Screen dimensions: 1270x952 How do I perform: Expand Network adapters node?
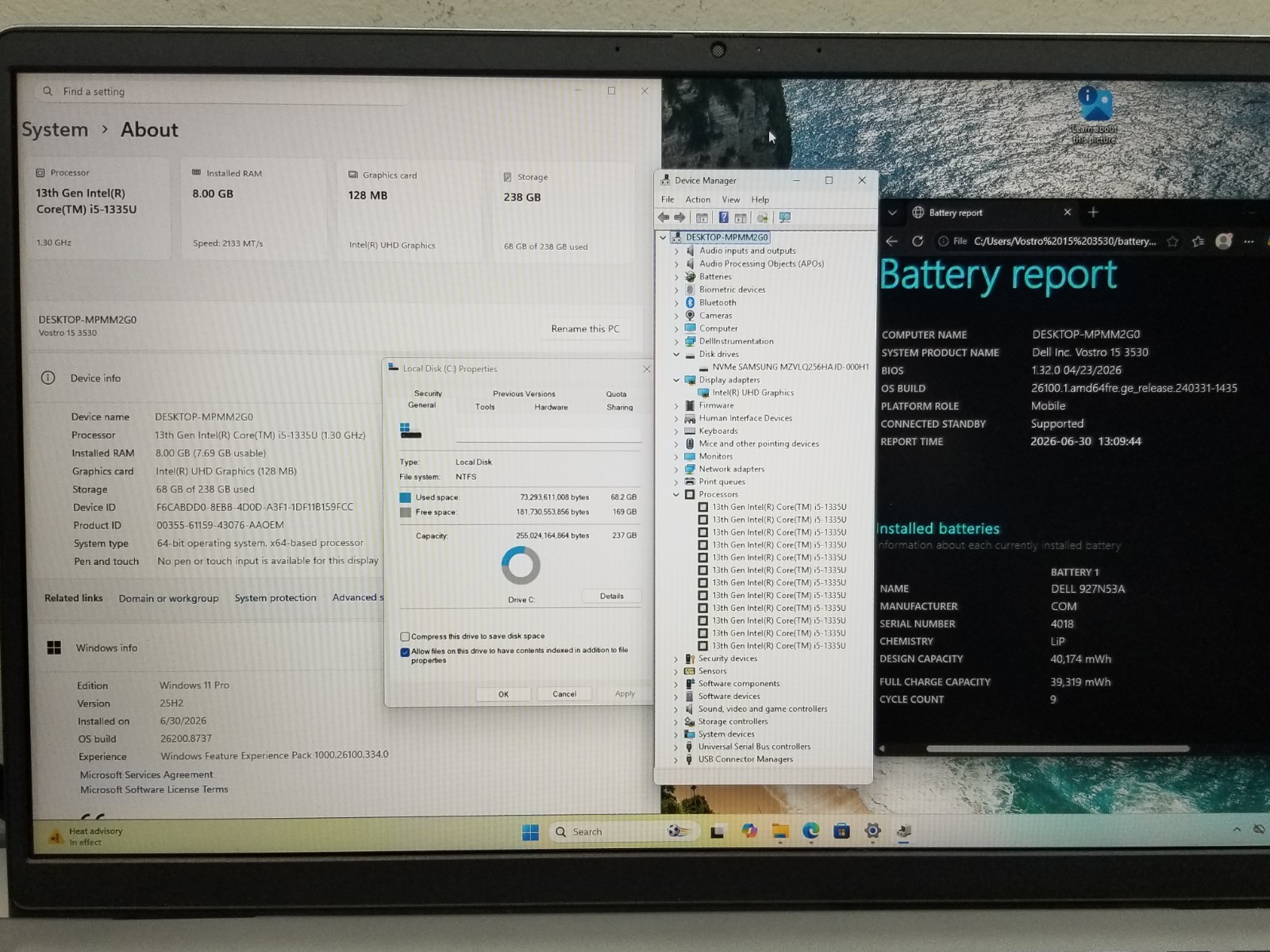(x=676, y=469)
